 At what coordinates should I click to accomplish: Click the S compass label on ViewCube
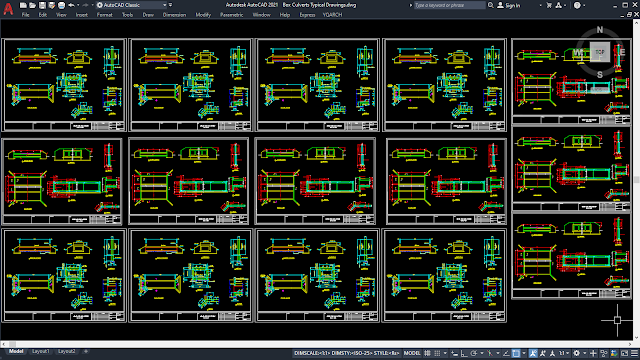point(600,75)
